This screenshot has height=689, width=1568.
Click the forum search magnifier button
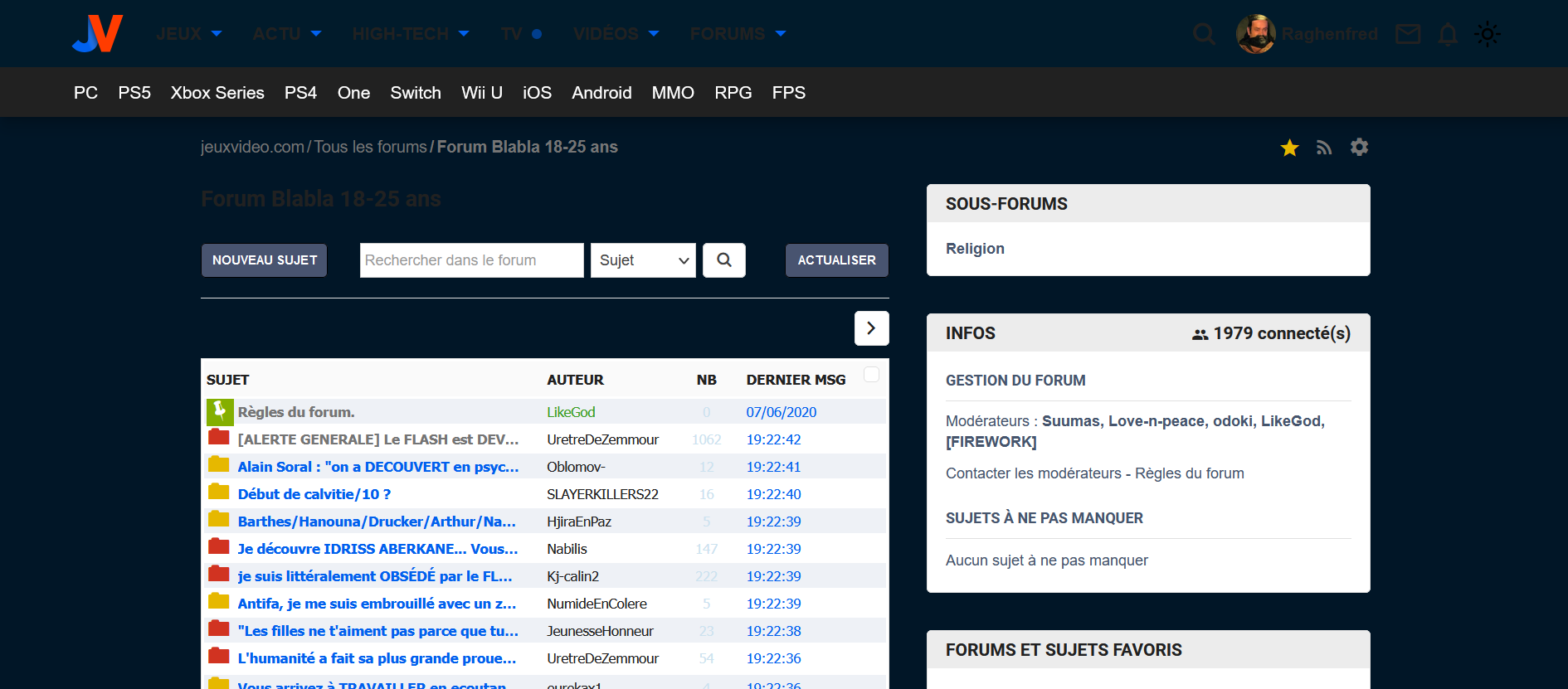pos(724,260)
